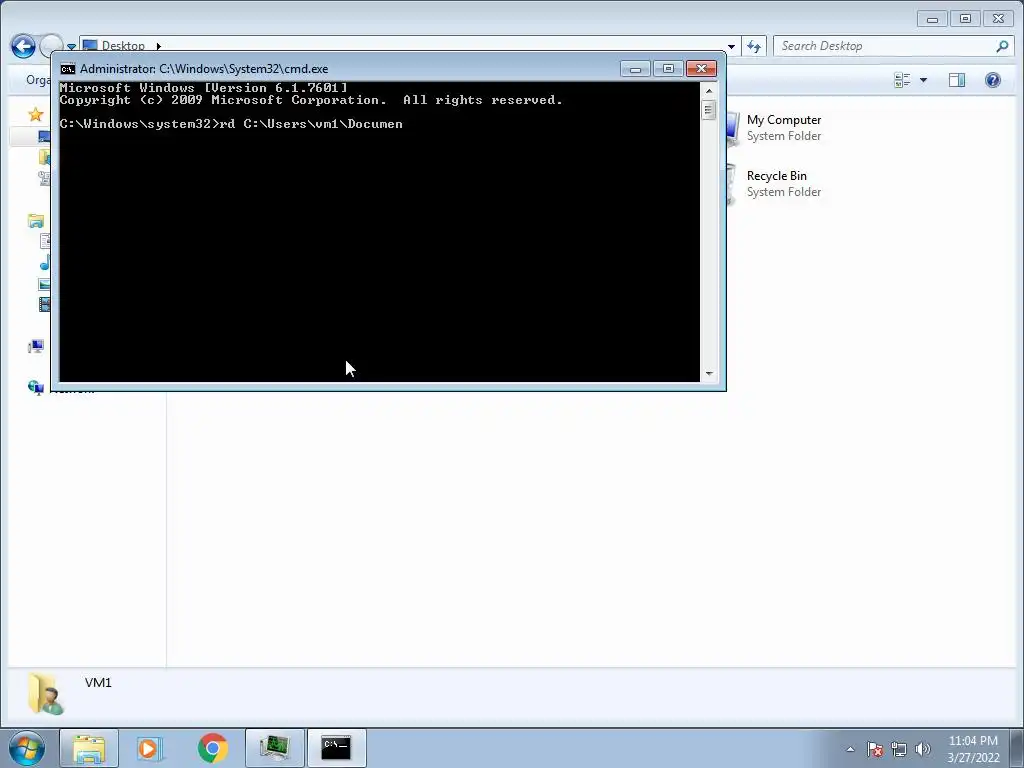This screenshot has width=1024, height=768.
Task: Toggle the preview pane button
Action: coord(957,80)
